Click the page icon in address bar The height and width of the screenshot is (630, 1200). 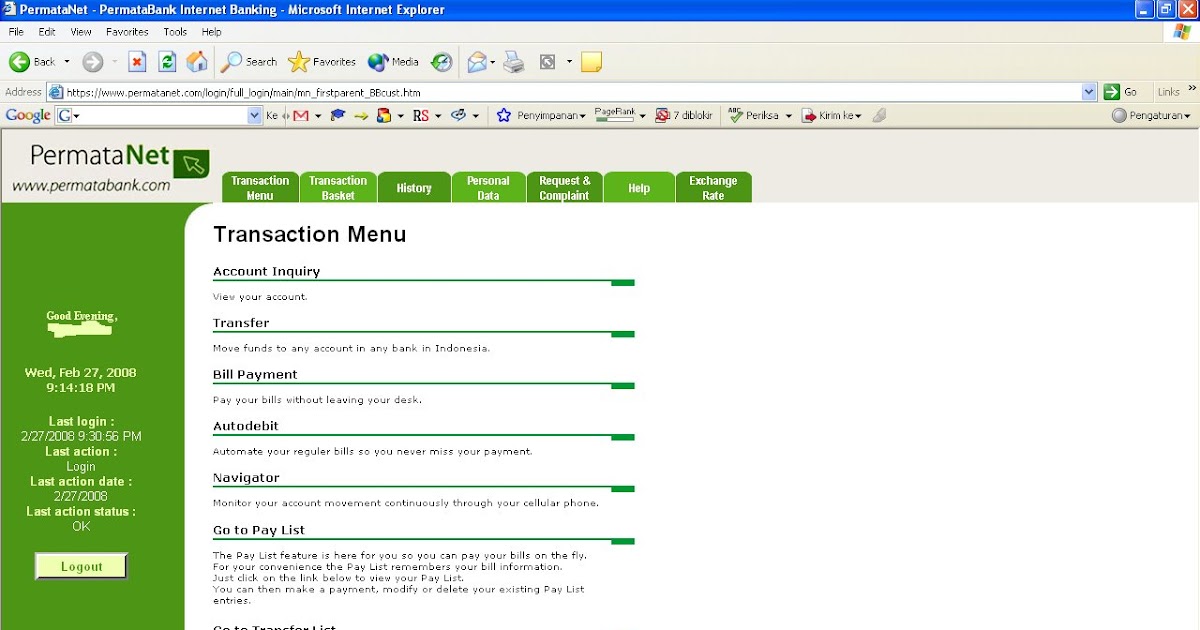point(57,91)
